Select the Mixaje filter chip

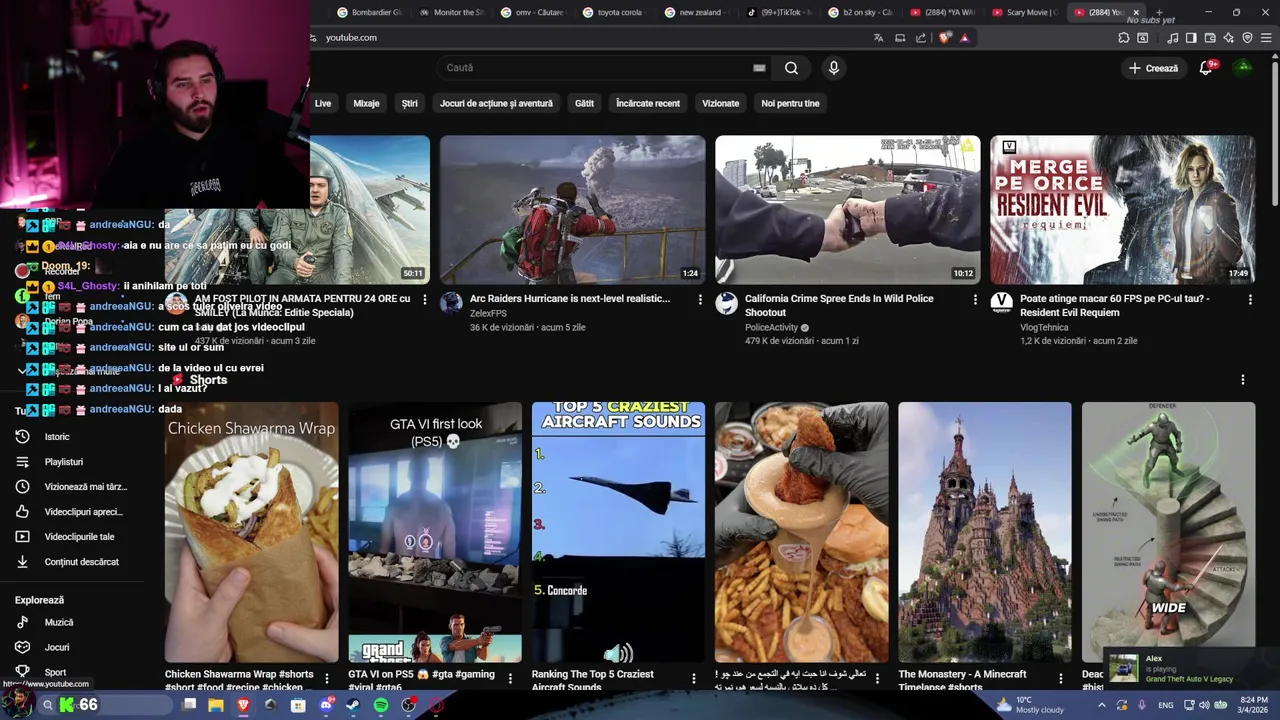coord(366,103)
